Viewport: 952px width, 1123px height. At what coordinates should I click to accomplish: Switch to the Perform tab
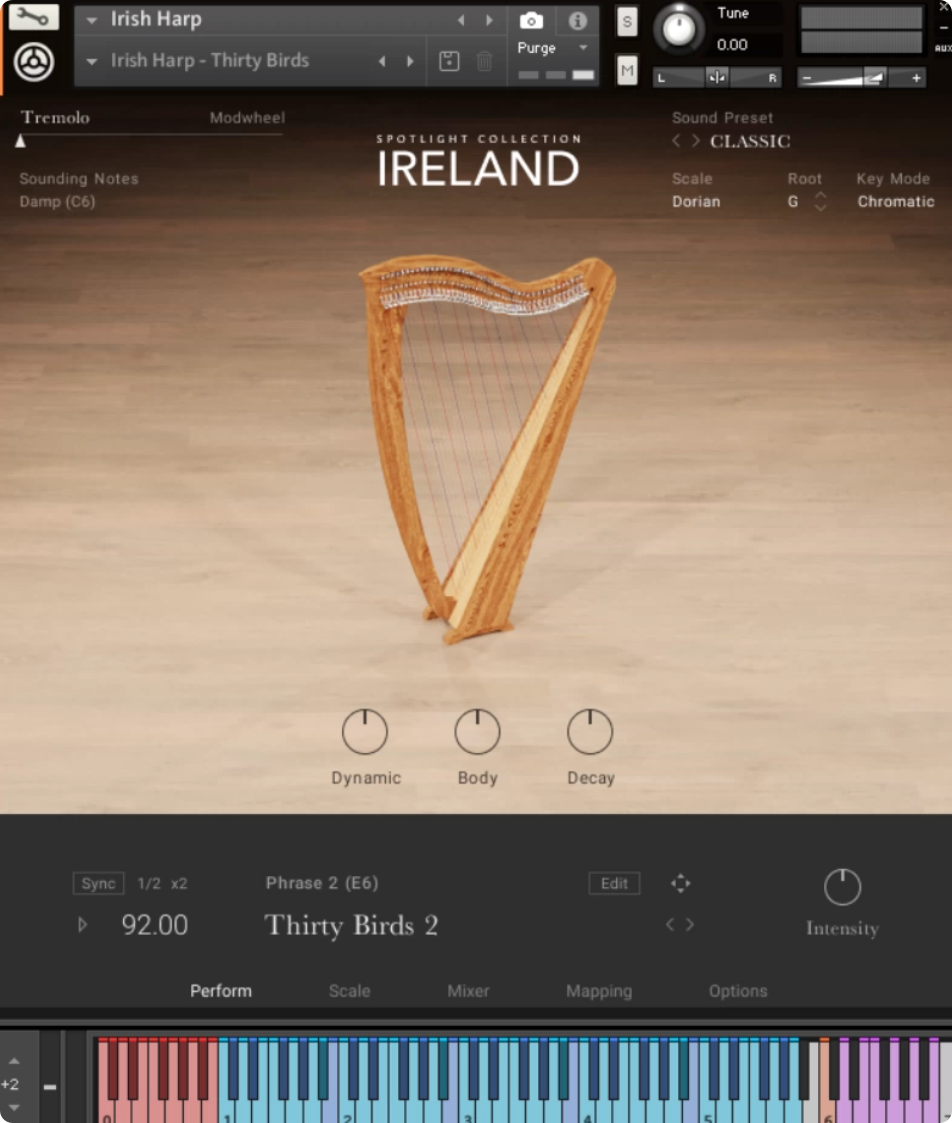(221, 991)
